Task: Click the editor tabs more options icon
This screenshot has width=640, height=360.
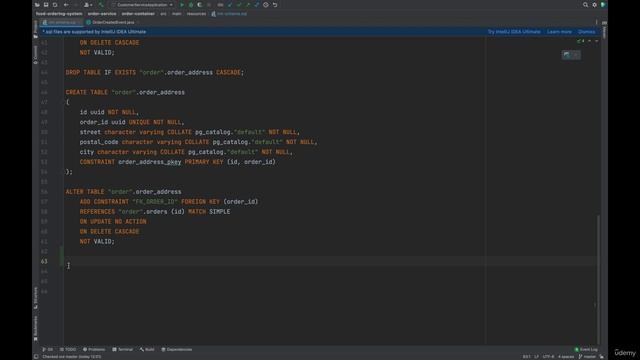Action: tap(596, 22)
